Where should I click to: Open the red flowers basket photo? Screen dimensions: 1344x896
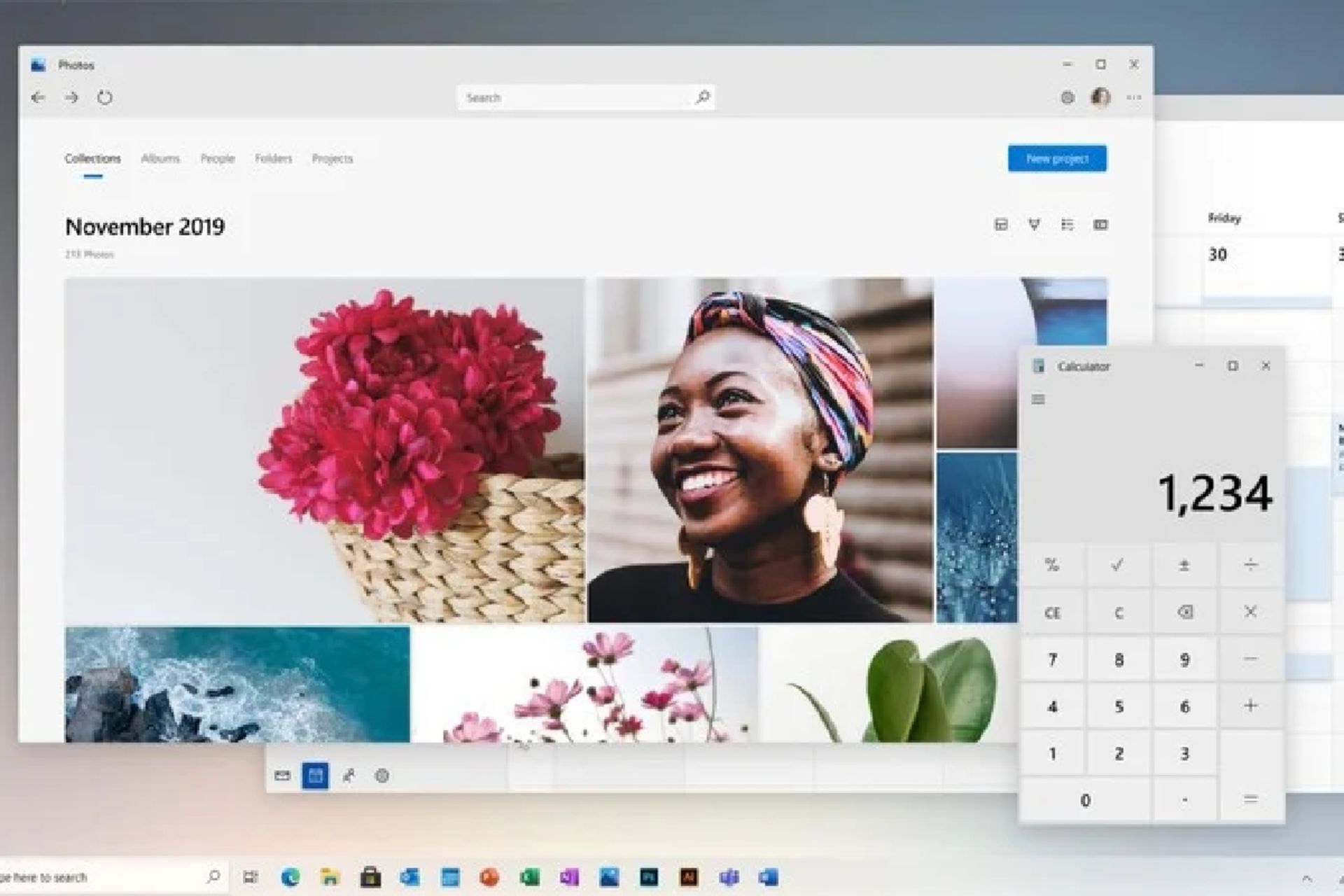point(324,450)
